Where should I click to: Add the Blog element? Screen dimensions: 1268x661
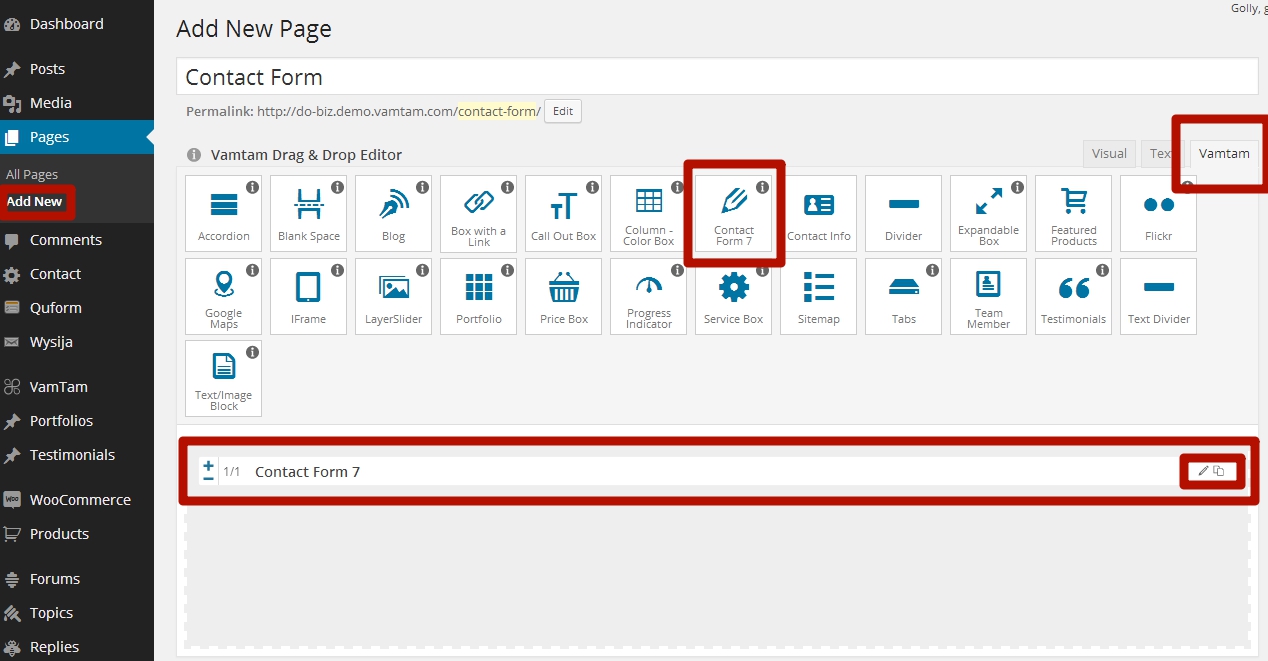coord(393,213)
